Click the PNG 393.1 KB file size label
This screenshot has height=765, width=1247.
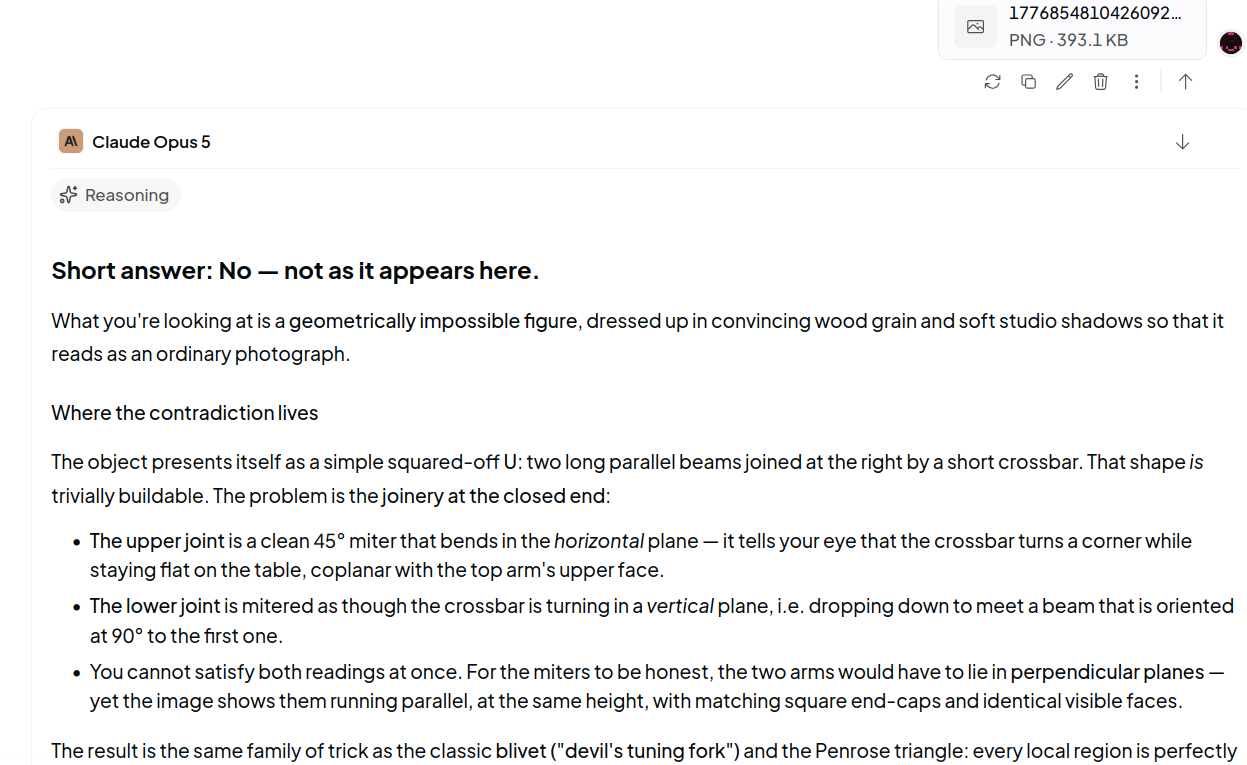pos(1068,40)
